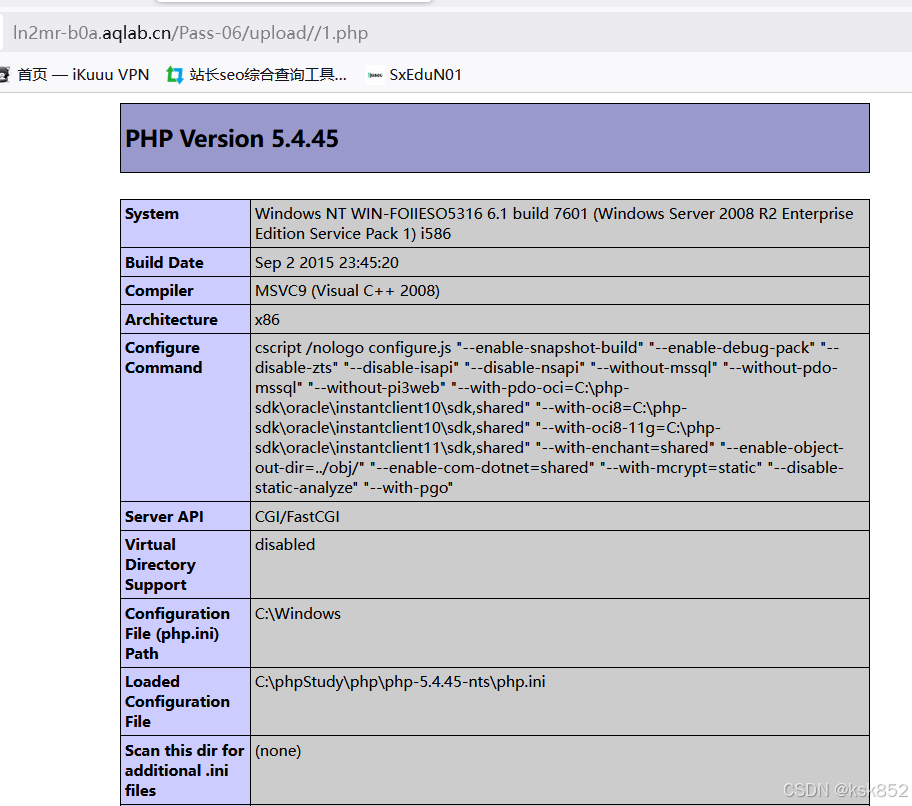
Task: Open the SxEduN01 bookmark
Action: 414,75
